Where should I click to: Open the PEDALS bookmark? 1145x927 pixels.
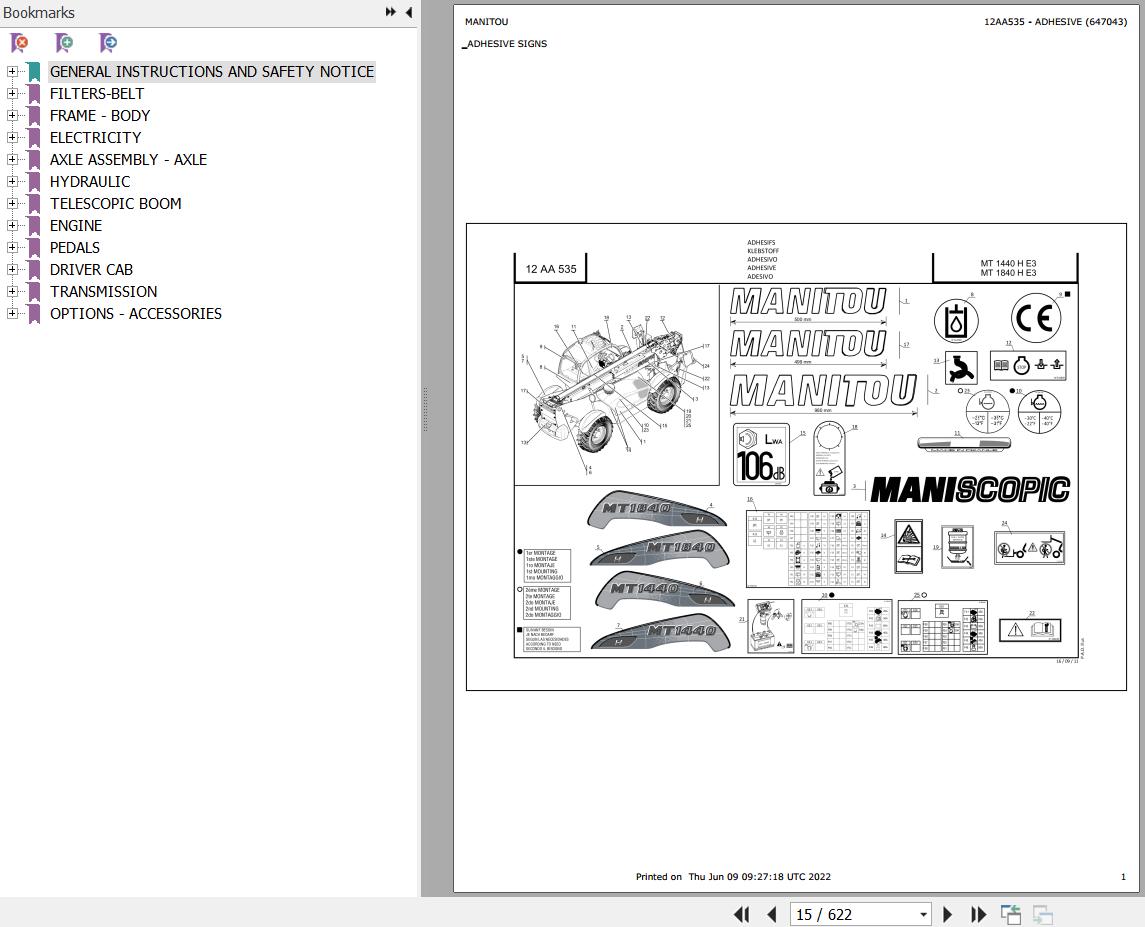(74, 248)
